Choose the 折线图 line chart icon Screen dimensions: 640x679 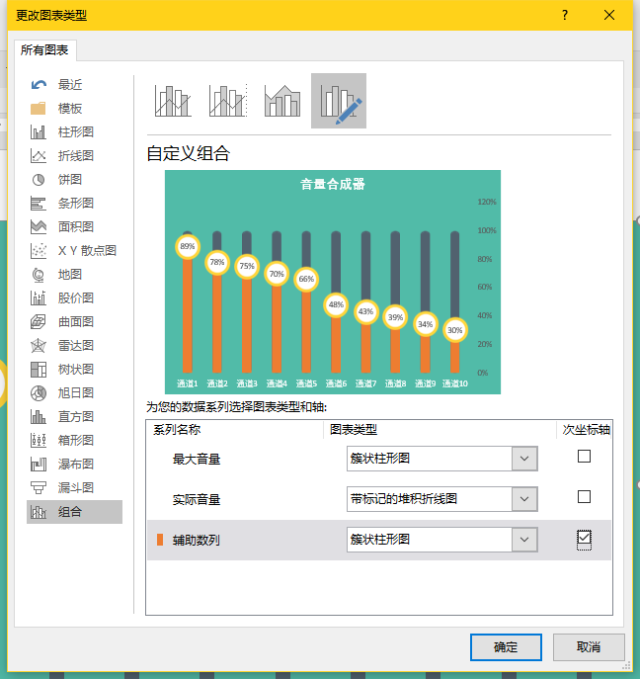[39, 156]
